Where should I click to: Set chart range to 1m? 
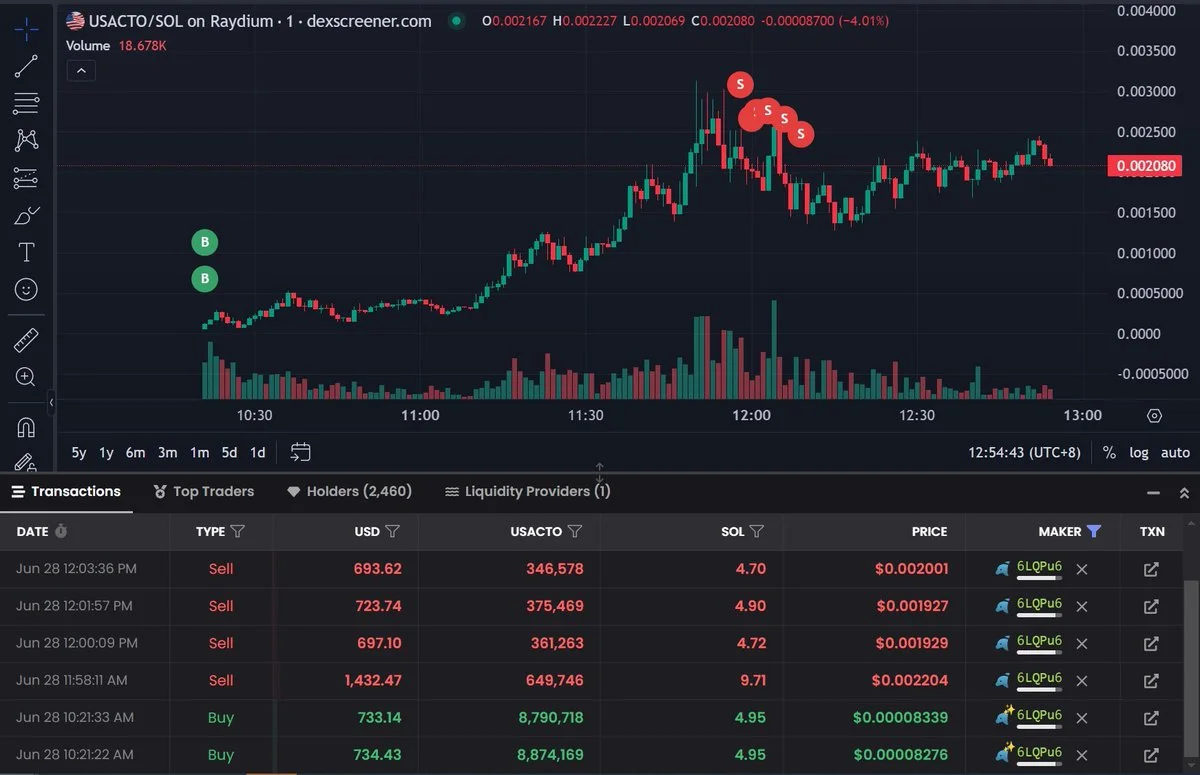click(x=199, y=452)
